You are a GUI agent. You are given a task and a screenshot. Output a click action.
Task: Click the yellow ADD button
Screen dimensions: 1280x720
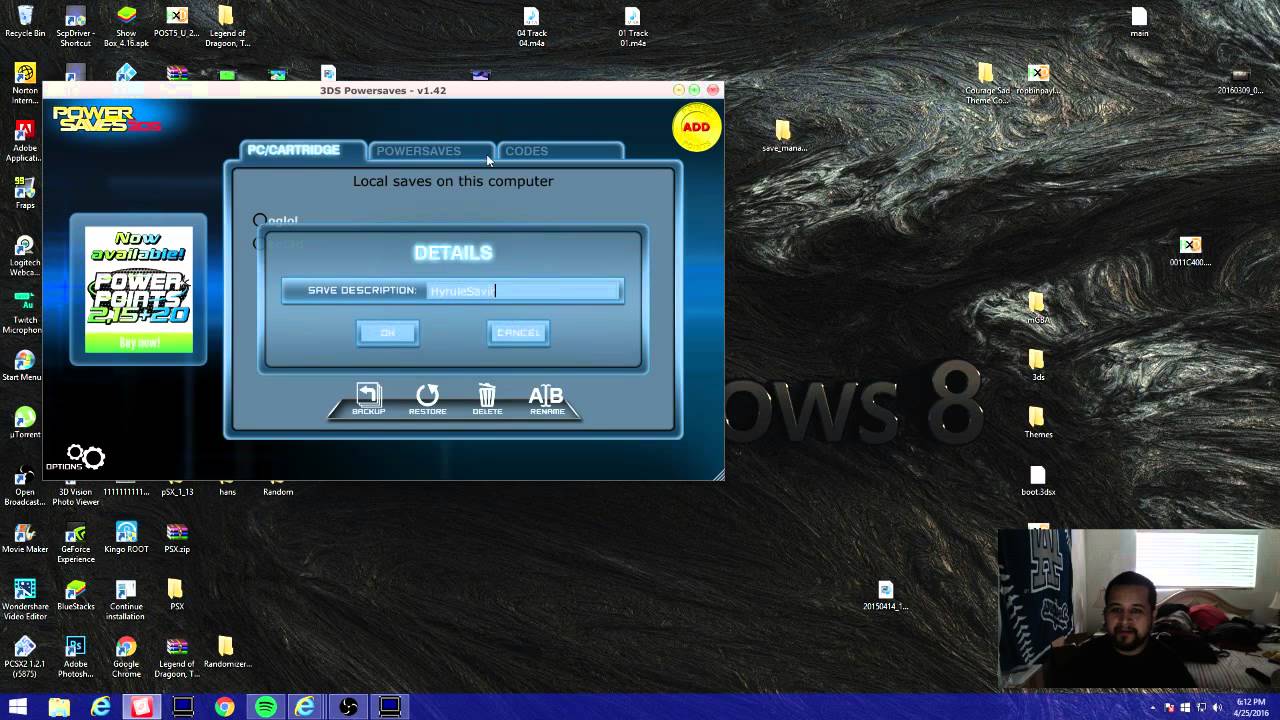tap(696, 127)
